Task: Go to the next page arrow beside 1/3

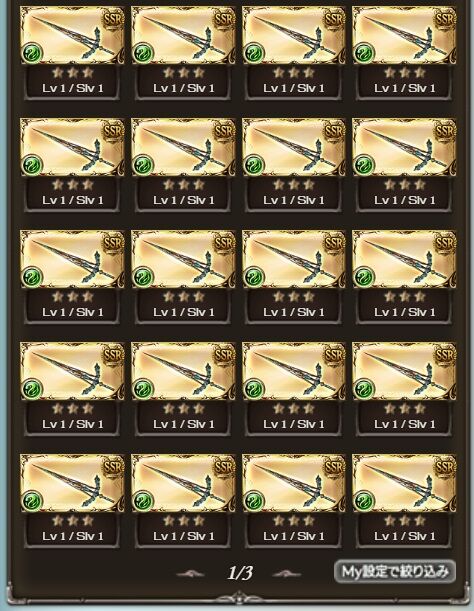Action: pos(287,573)
